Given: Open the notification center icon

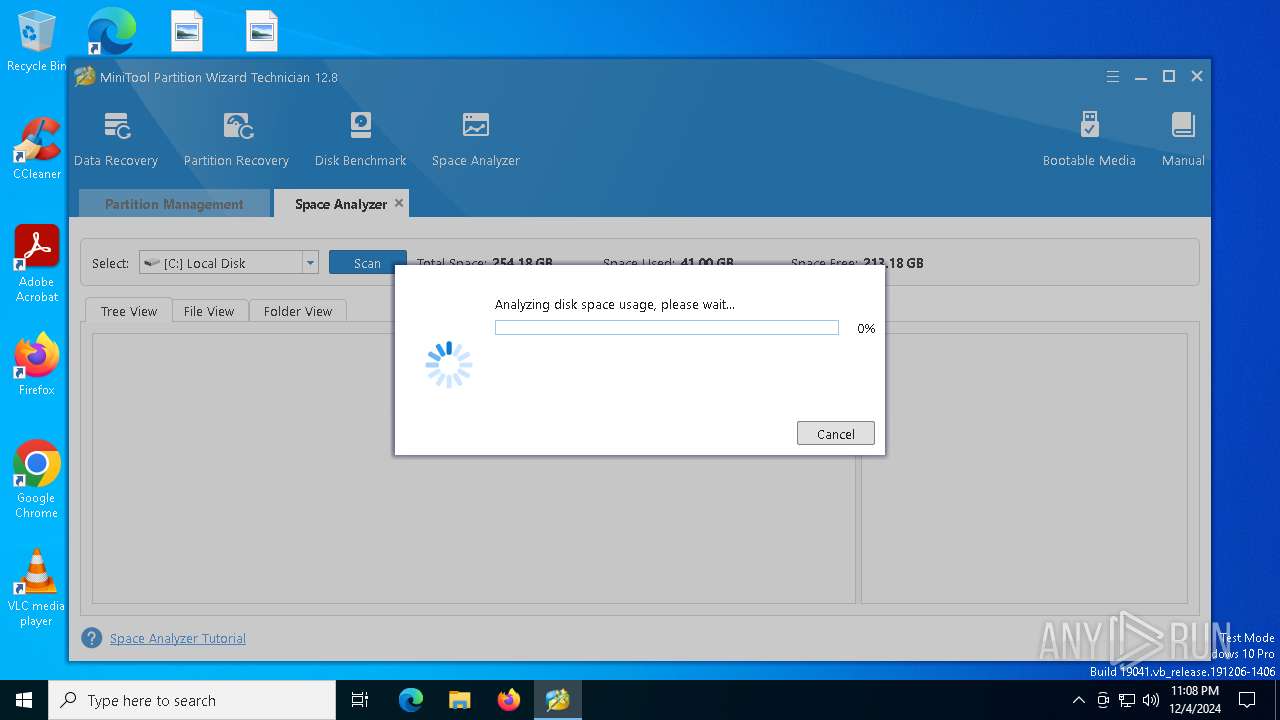Looking at the screenshot, I should [x=1247, y=700].
